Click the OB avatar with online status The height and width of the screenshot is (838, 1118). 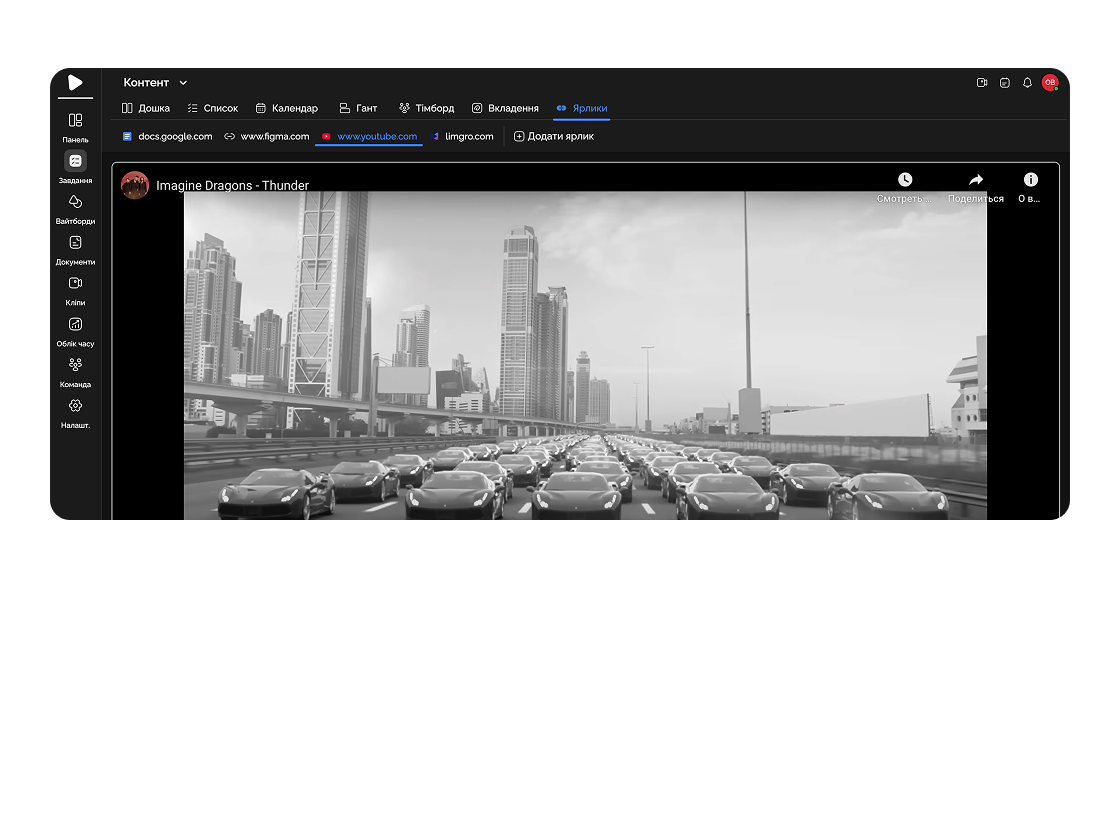[x=1050, y=83]
